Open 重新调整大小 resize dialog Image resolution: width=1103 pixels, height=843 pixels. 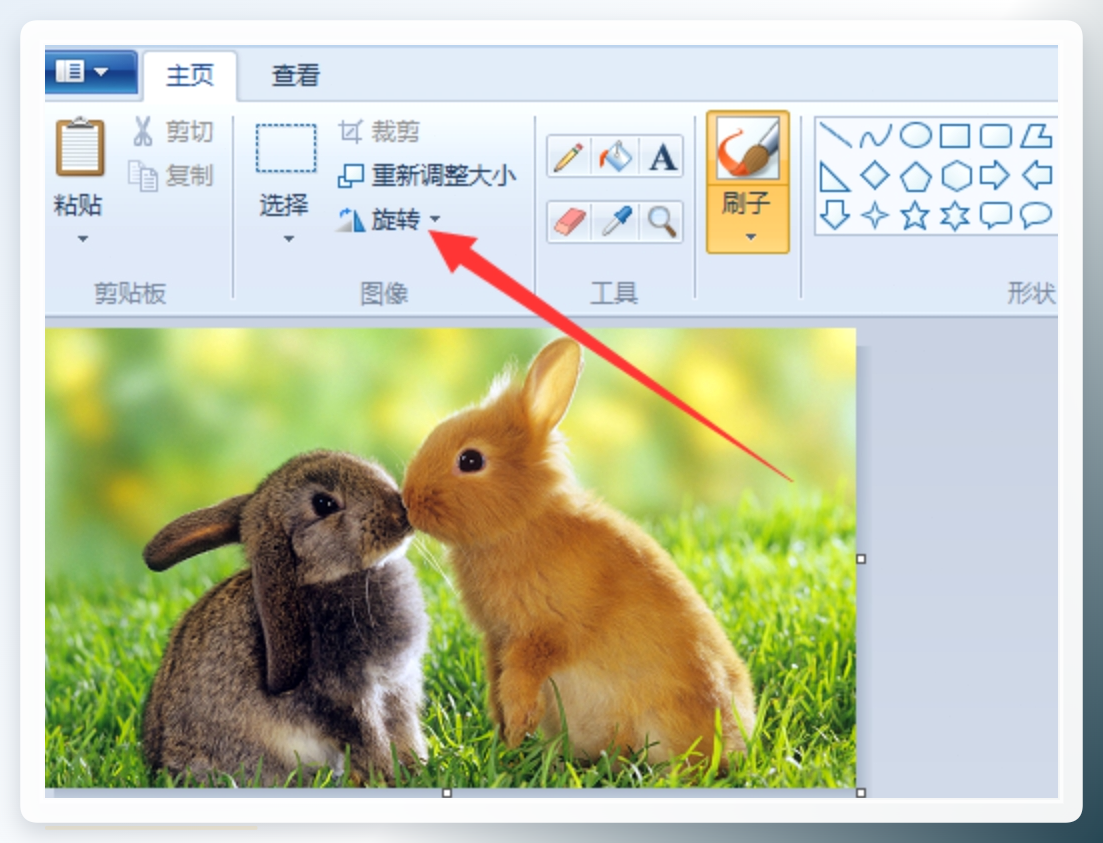(x=427, y=175)
